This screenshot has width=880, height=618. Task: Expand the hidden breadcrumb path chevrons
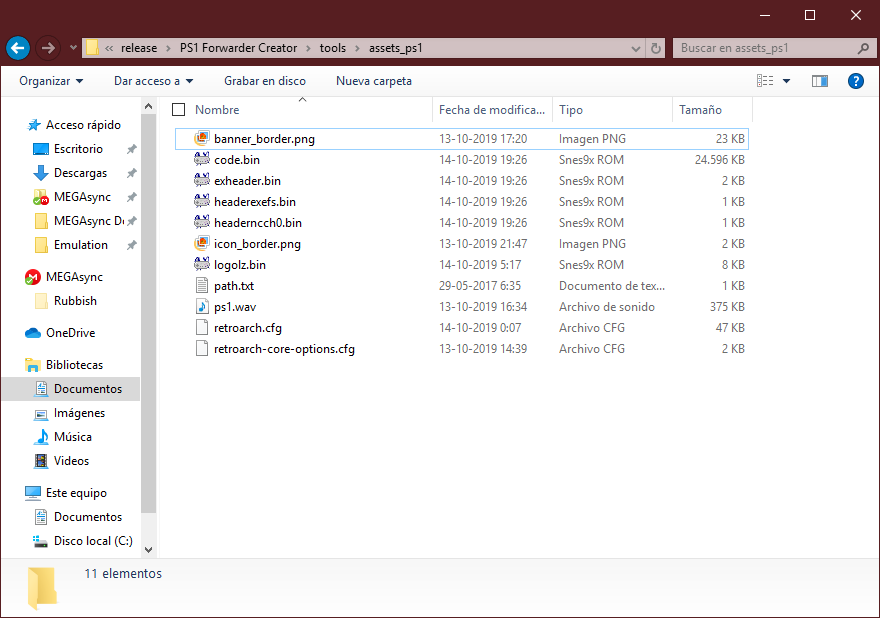(109, 48)
